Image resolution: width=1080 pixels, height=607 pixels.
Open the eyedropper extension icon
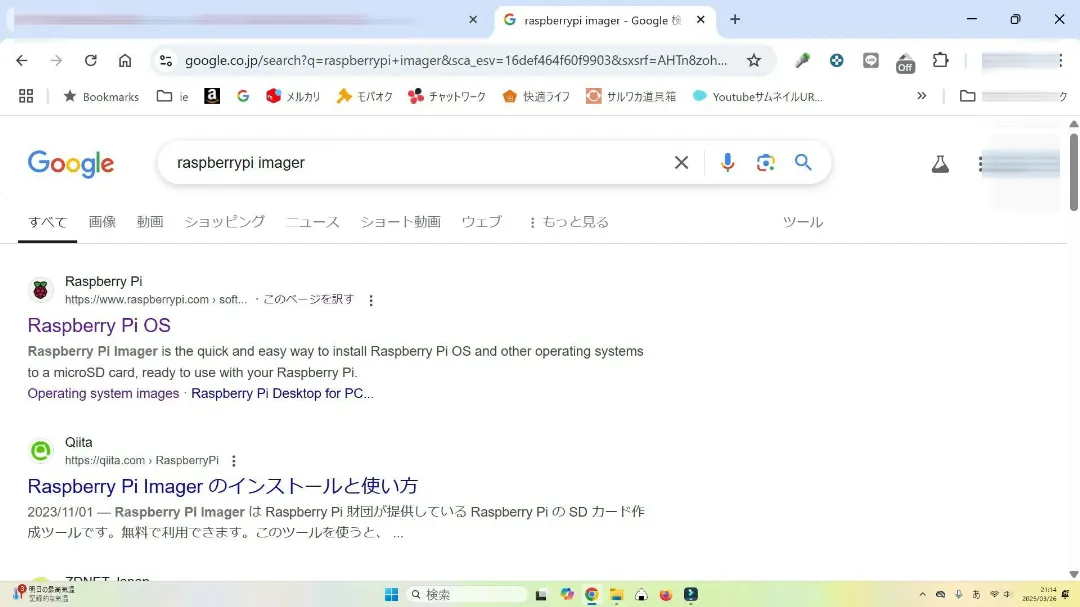802,61
